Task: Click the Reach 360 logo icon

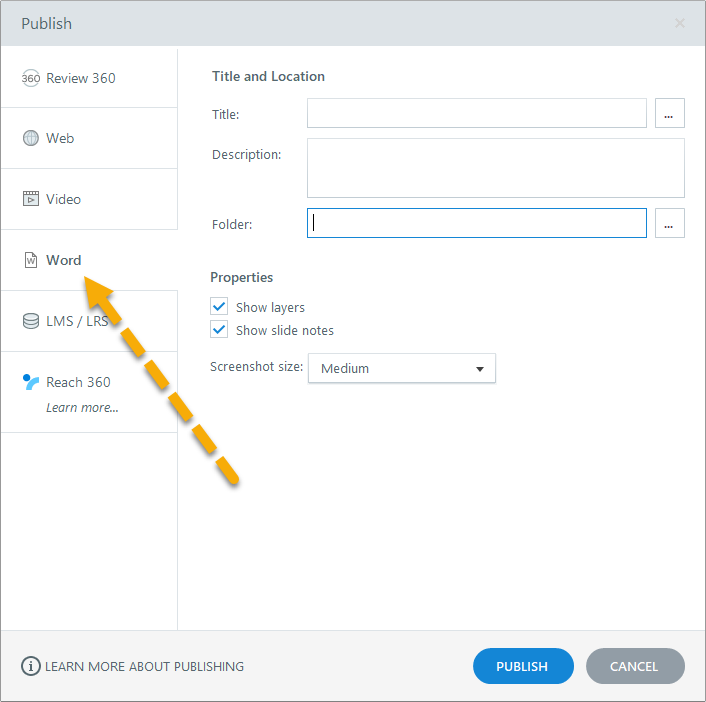Action: coord(31,382)
